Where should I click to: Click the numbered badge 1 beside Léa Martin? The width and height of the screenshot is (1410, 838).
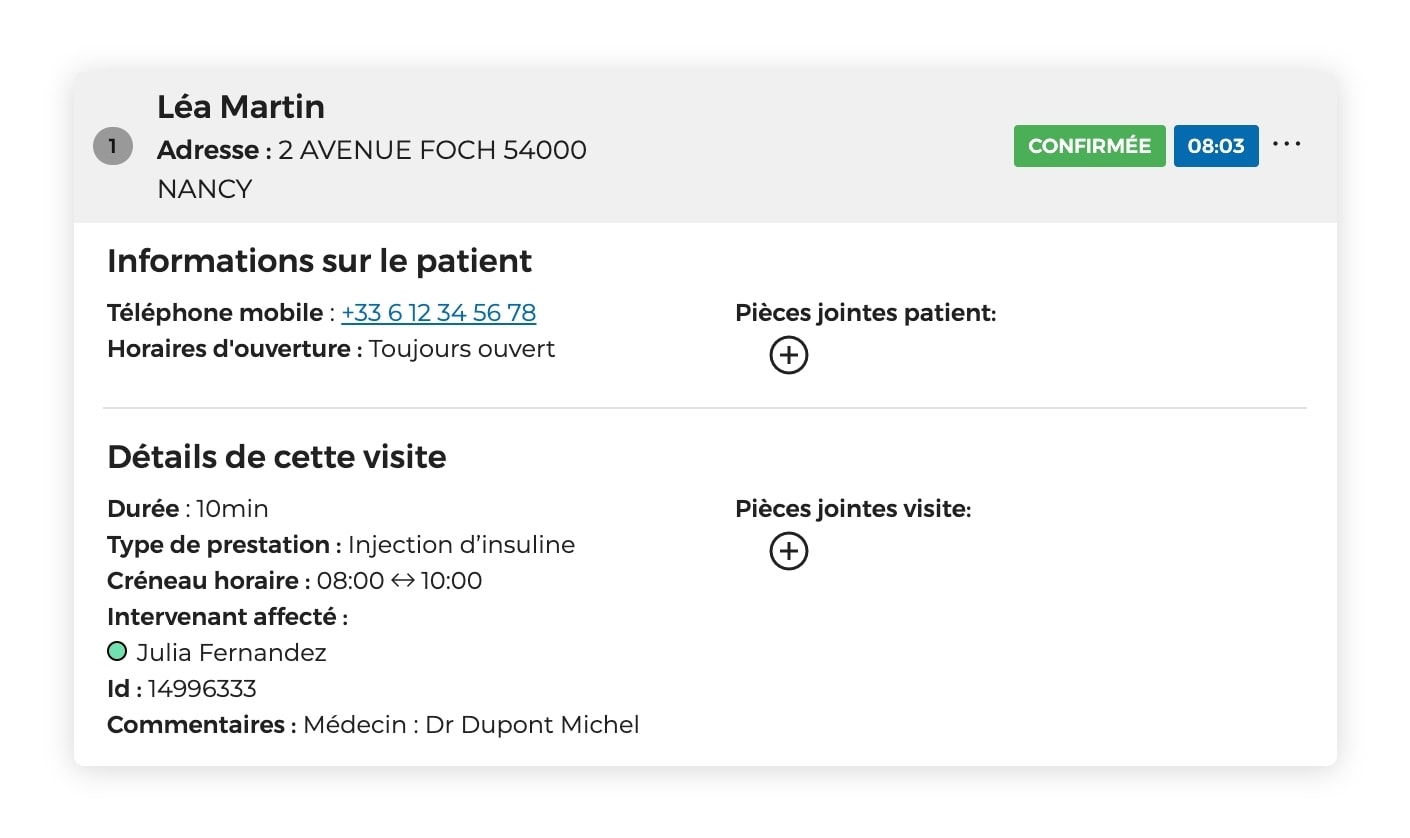[x=112, y=145]
